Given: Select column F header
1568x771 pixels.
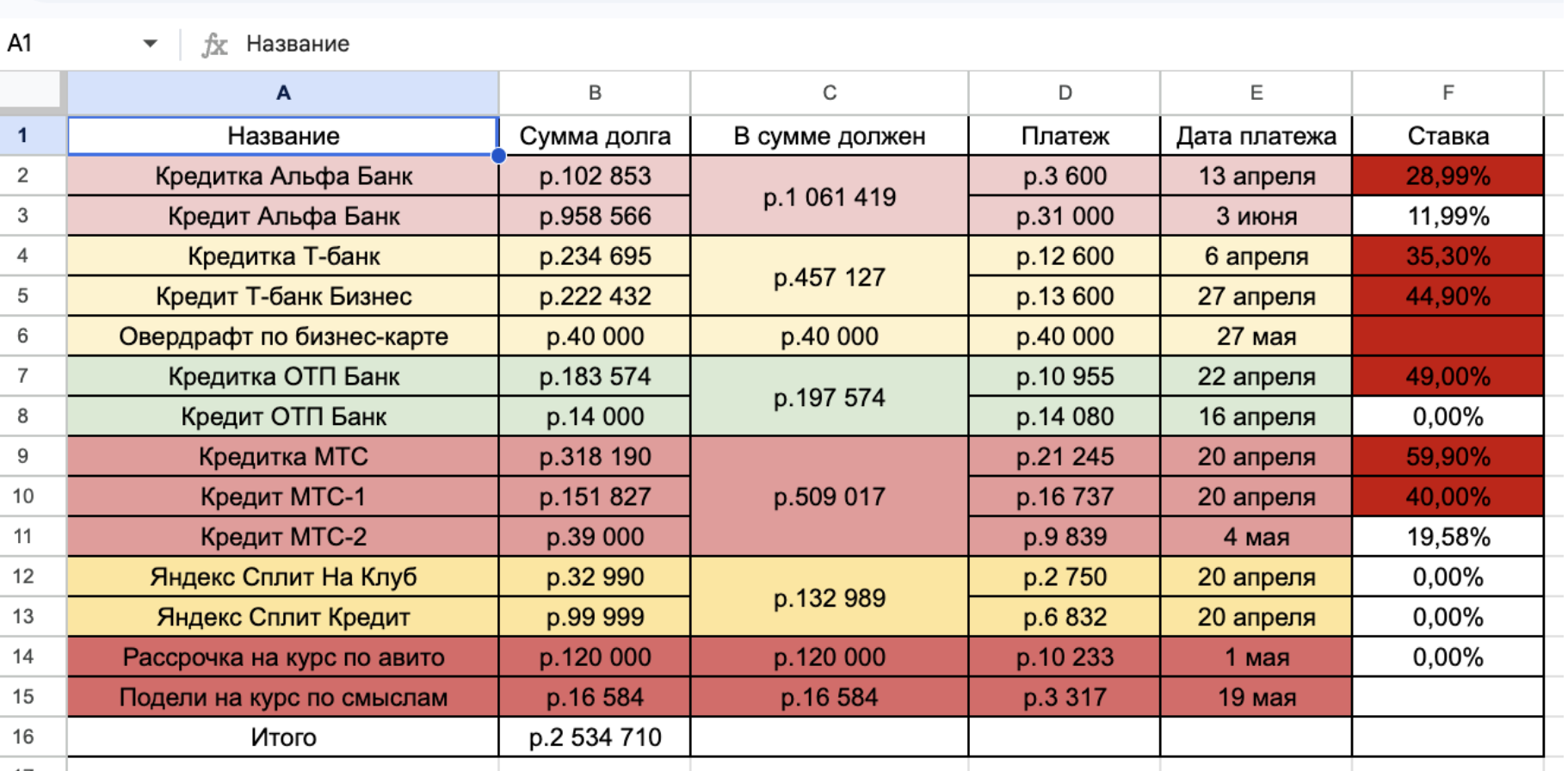Looking at the screenshot, I should (x=1448, y=93).
